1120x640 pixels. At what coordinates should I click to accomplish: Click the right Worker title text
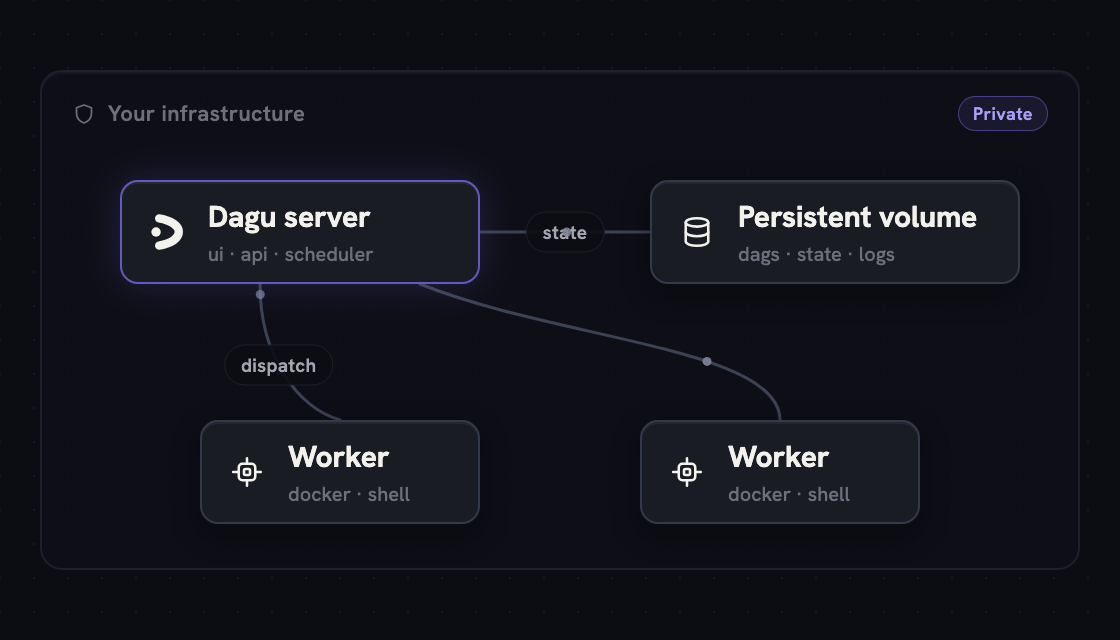click(x=779, y=457)
